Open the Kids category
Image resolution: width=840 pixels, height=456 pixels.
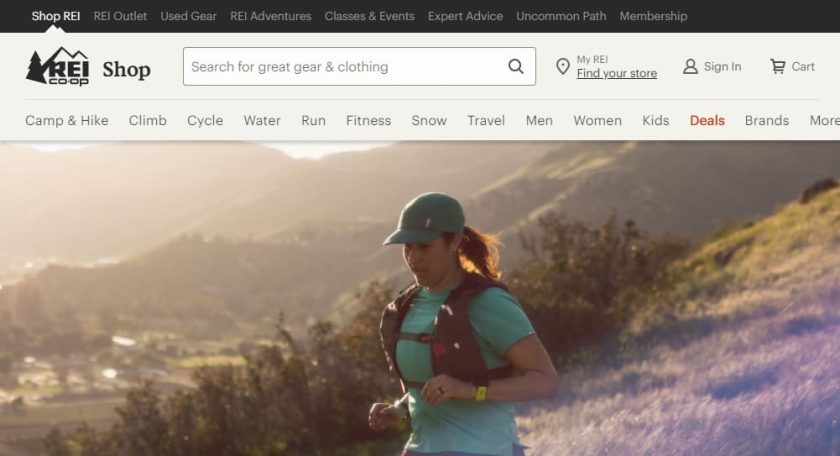(x=656, y=121)
